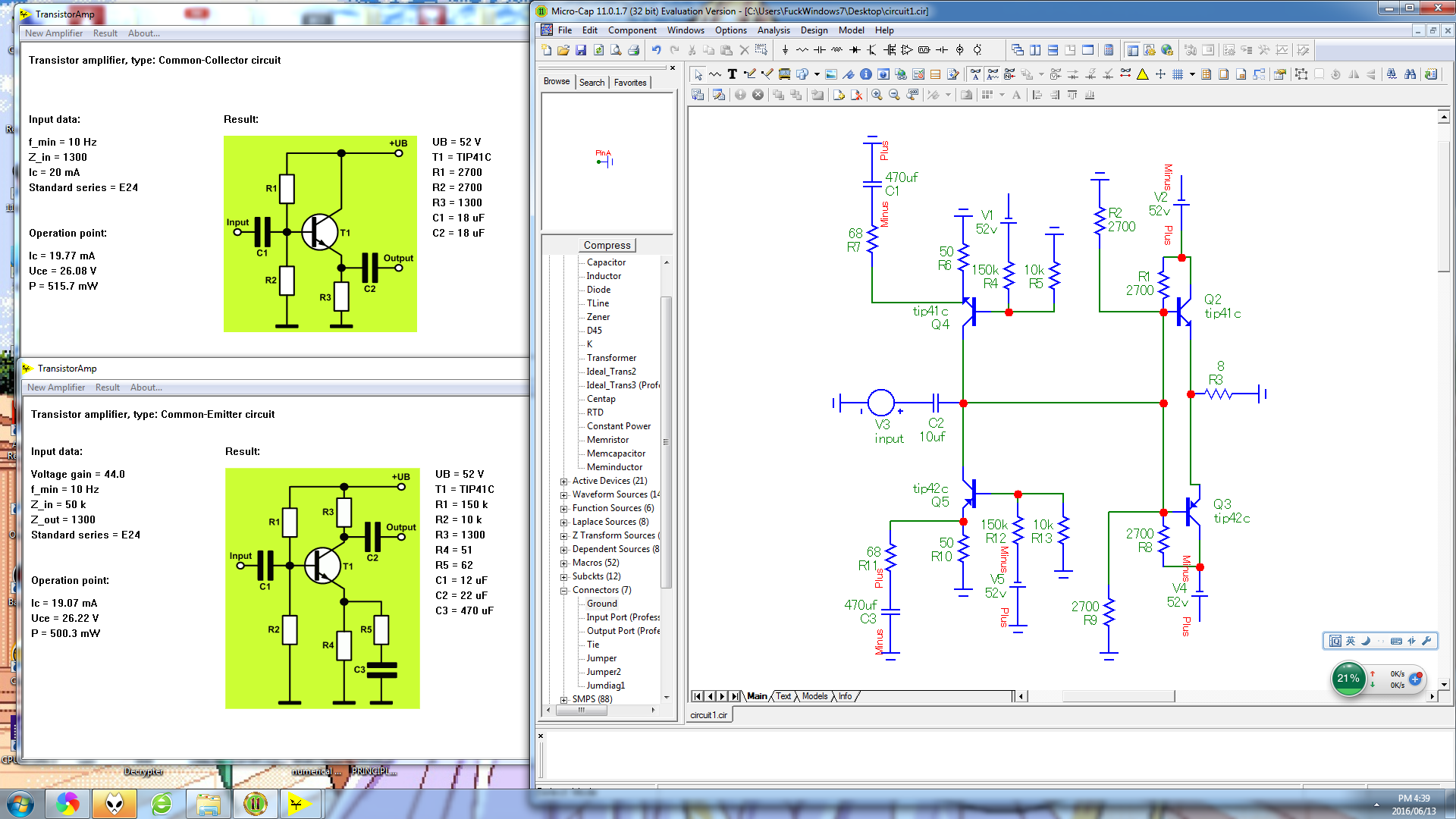Select the Inductor component icon
Viewport: 1456px width, 819px height.
[836, 50]
